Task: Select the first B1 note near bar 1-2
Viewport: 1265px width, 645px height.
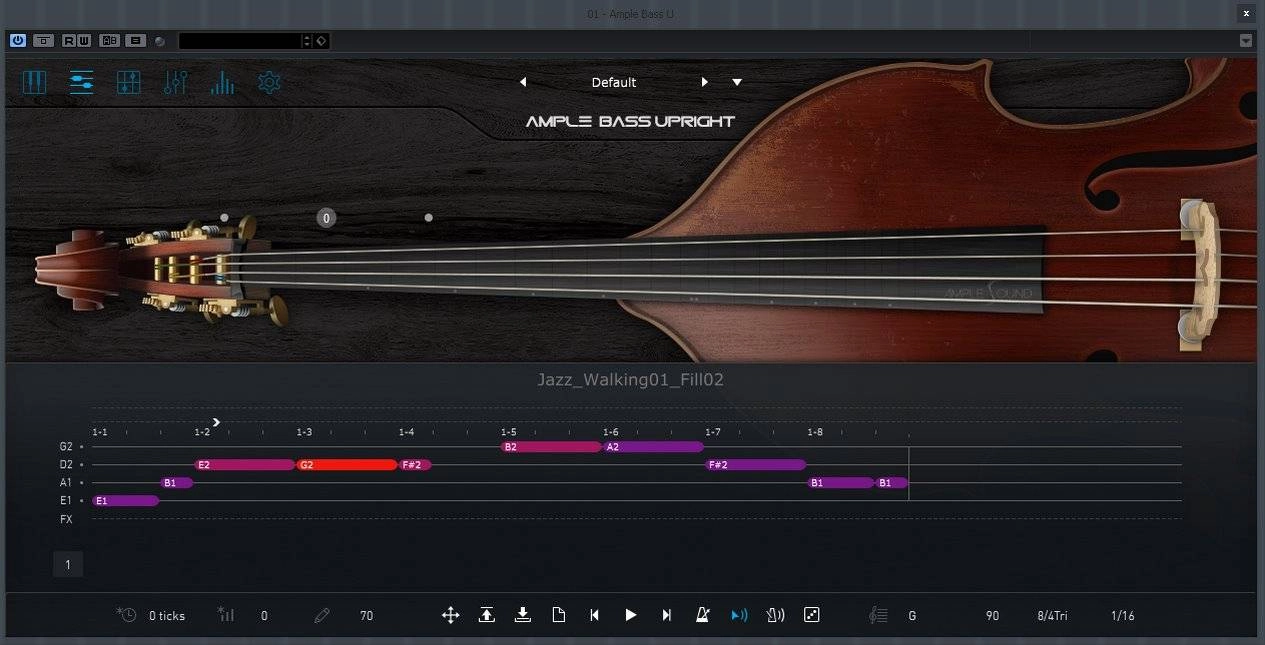Action: point(177,482)
